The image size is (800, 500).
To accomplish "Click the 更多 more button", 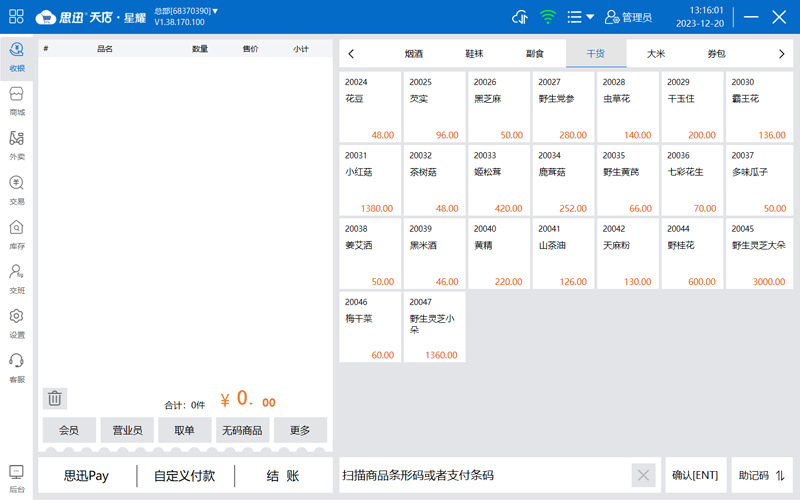I will tap(300, 430).
